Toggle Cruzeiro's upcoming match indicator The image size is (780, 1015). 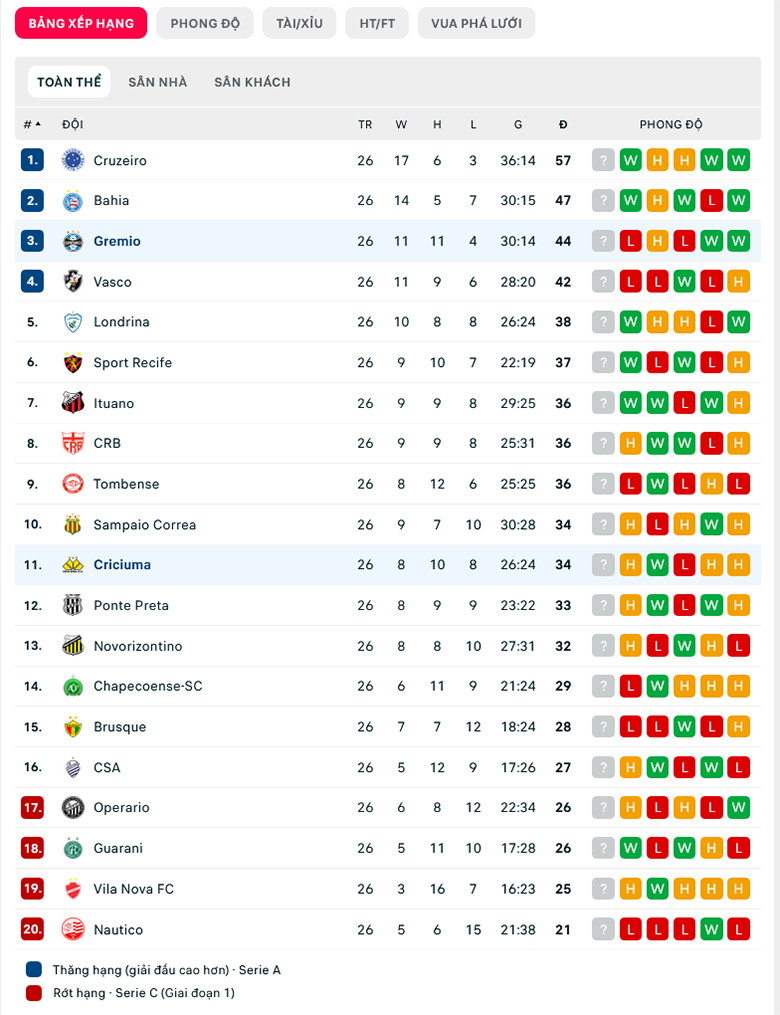603,159
